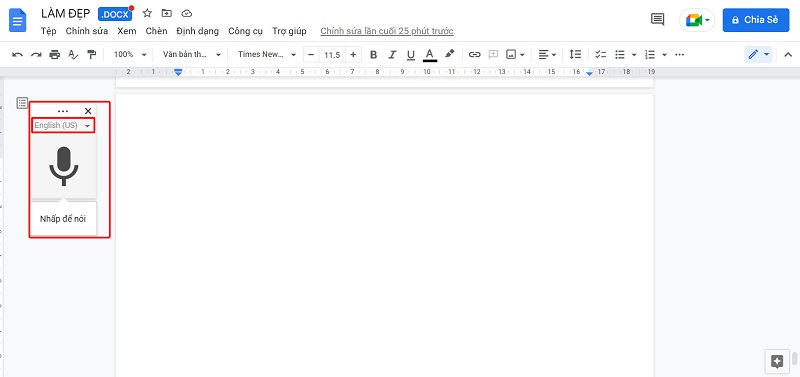Undo the last action

tap(17, 55)
